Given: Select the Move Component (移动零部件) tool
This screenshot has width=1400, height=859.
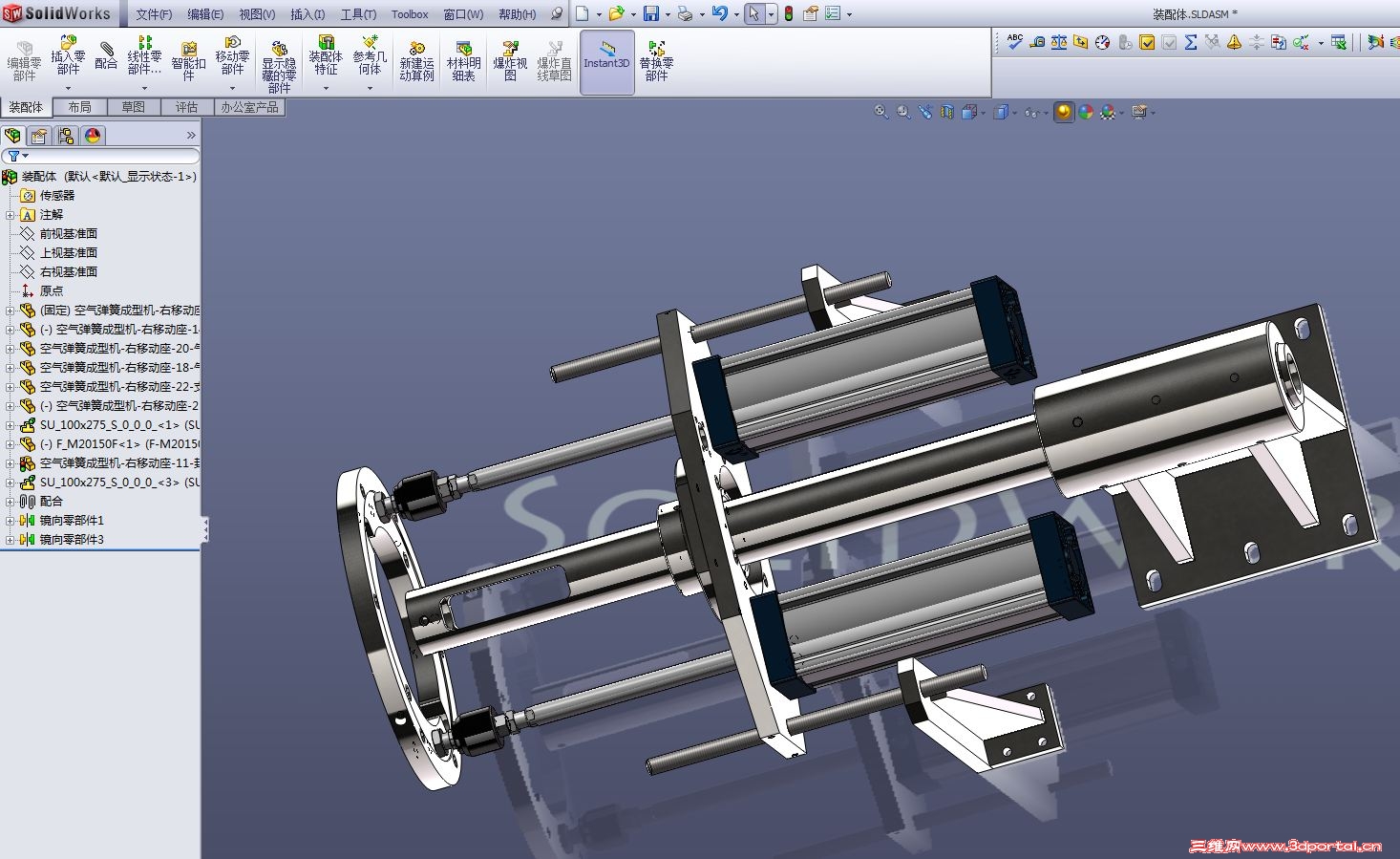Looking at the screenshot, I should pyautogui.click(x=232, y=56).
